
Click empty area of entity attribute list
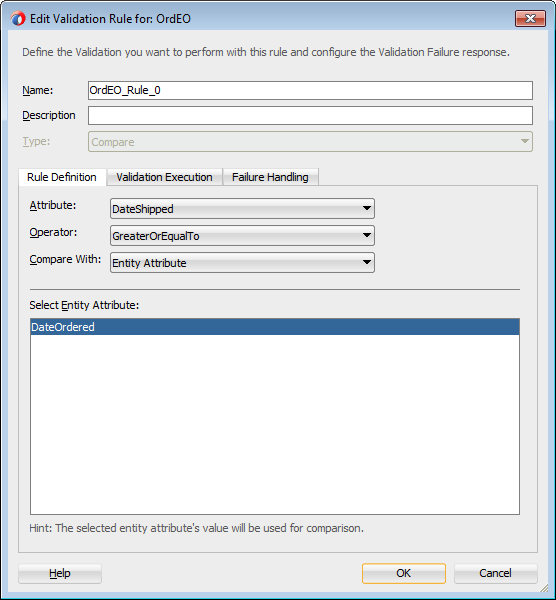point(275,424)
